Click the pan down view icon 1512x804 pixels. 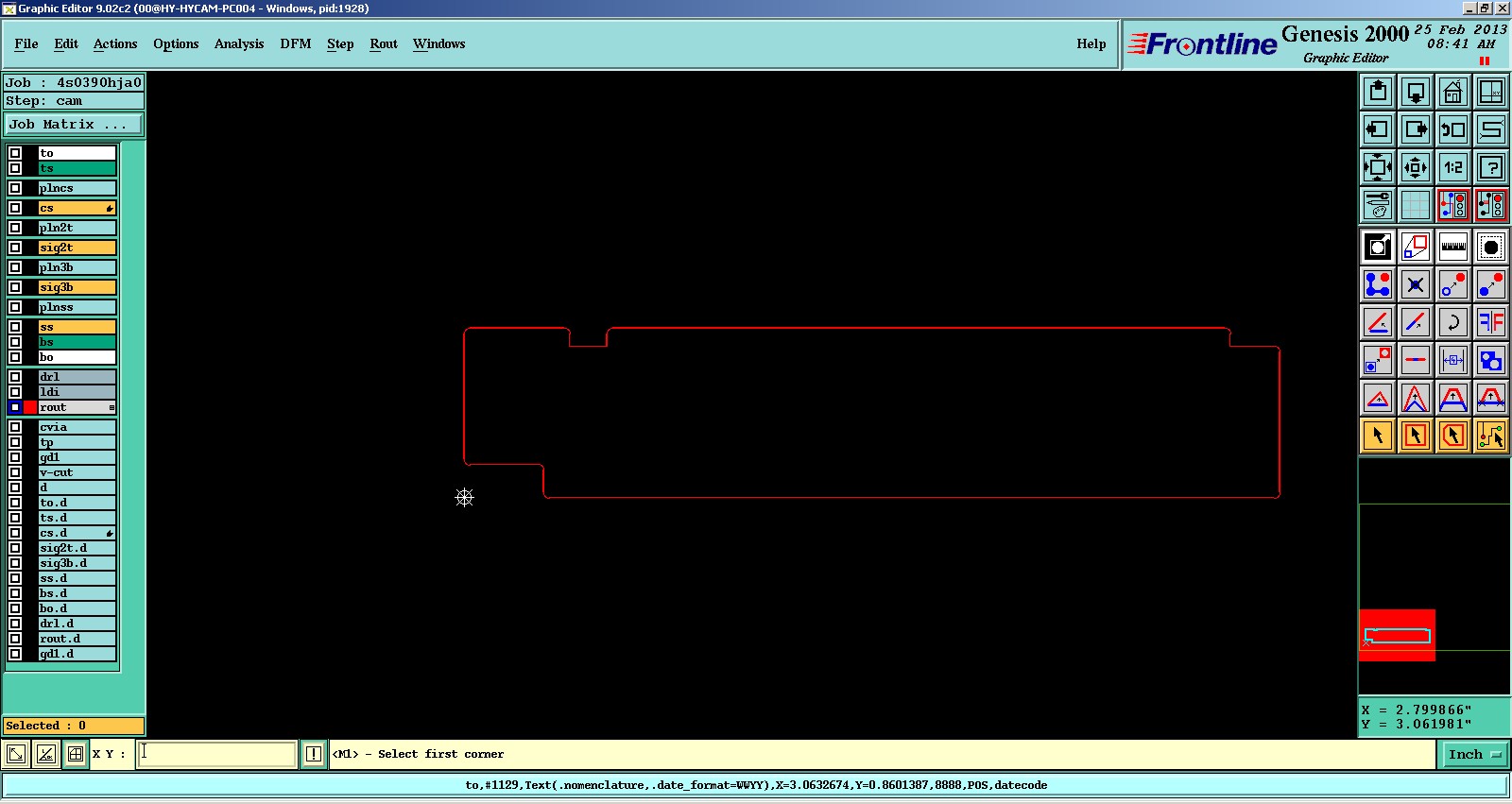[1416, 92]
